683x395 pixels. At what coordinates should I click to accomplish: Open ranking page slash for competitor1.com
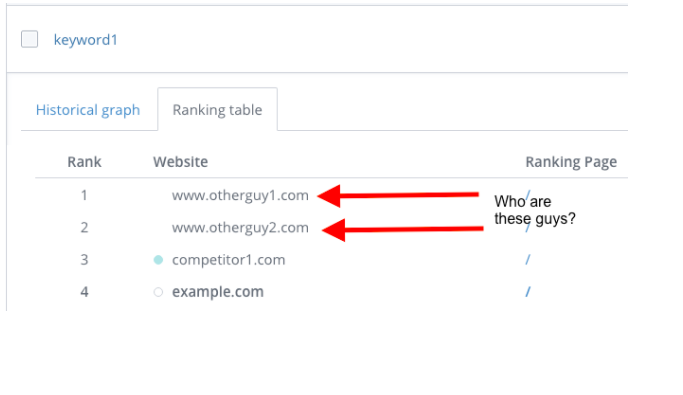click(x=527, y=260)
